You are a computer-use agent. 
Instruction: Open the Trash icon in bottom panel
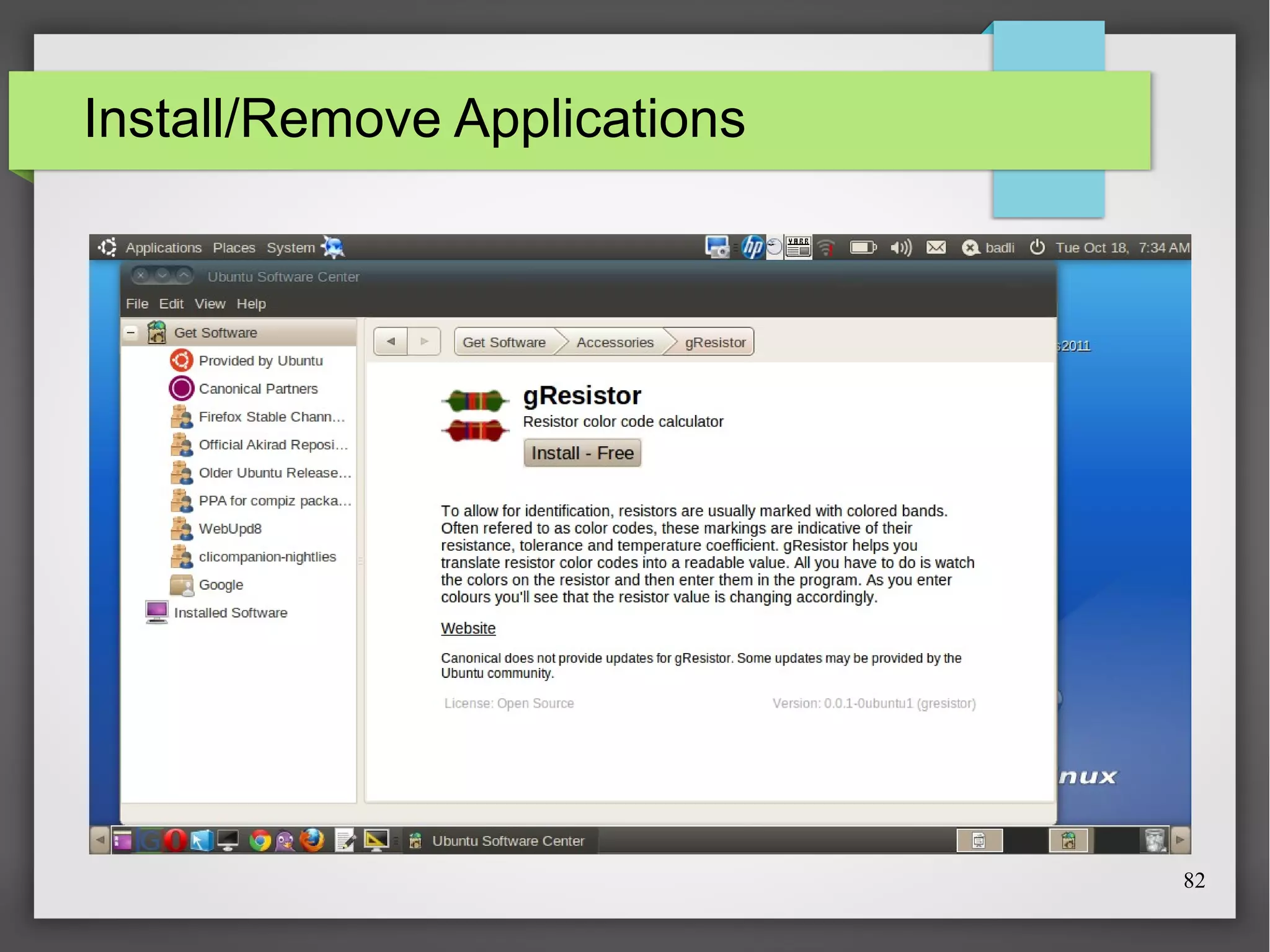1155,840
